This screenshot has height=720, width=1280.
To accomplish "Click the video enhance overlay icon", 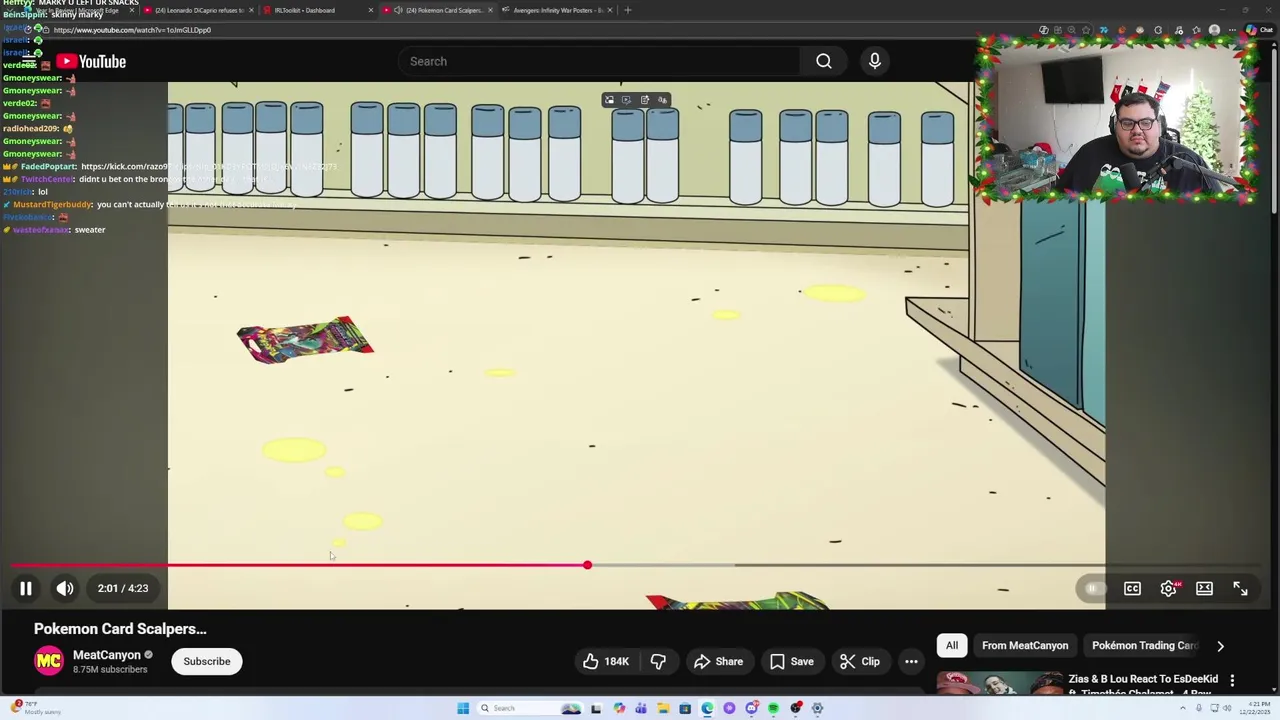I will 627,100.
